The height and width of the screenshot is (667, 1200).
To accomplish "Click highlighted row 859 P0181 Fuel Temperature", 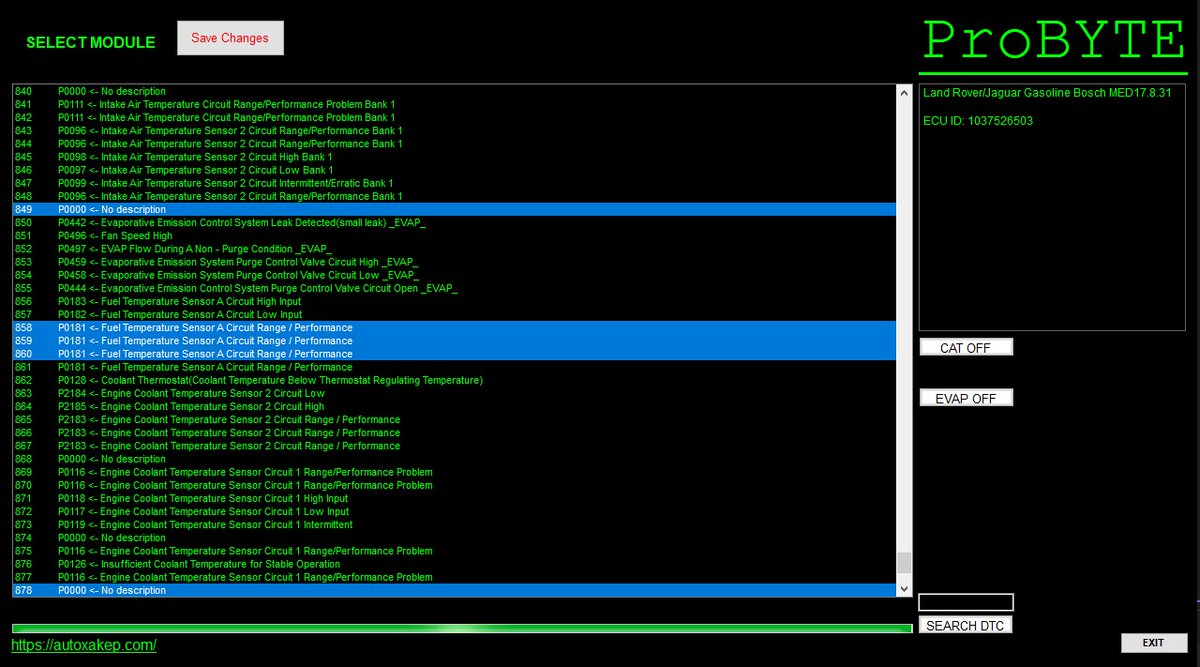I will point(454,341).
